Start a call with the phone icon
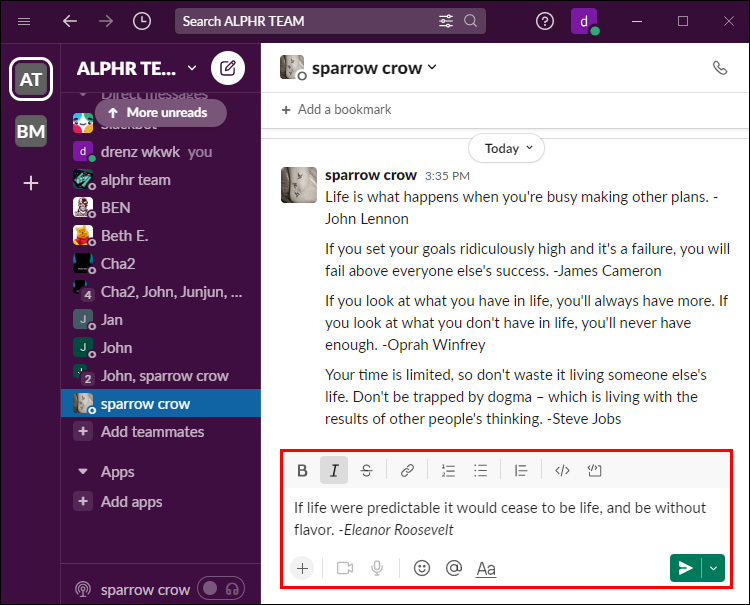This screenshot has width=750, height=605. coord(720,68)
